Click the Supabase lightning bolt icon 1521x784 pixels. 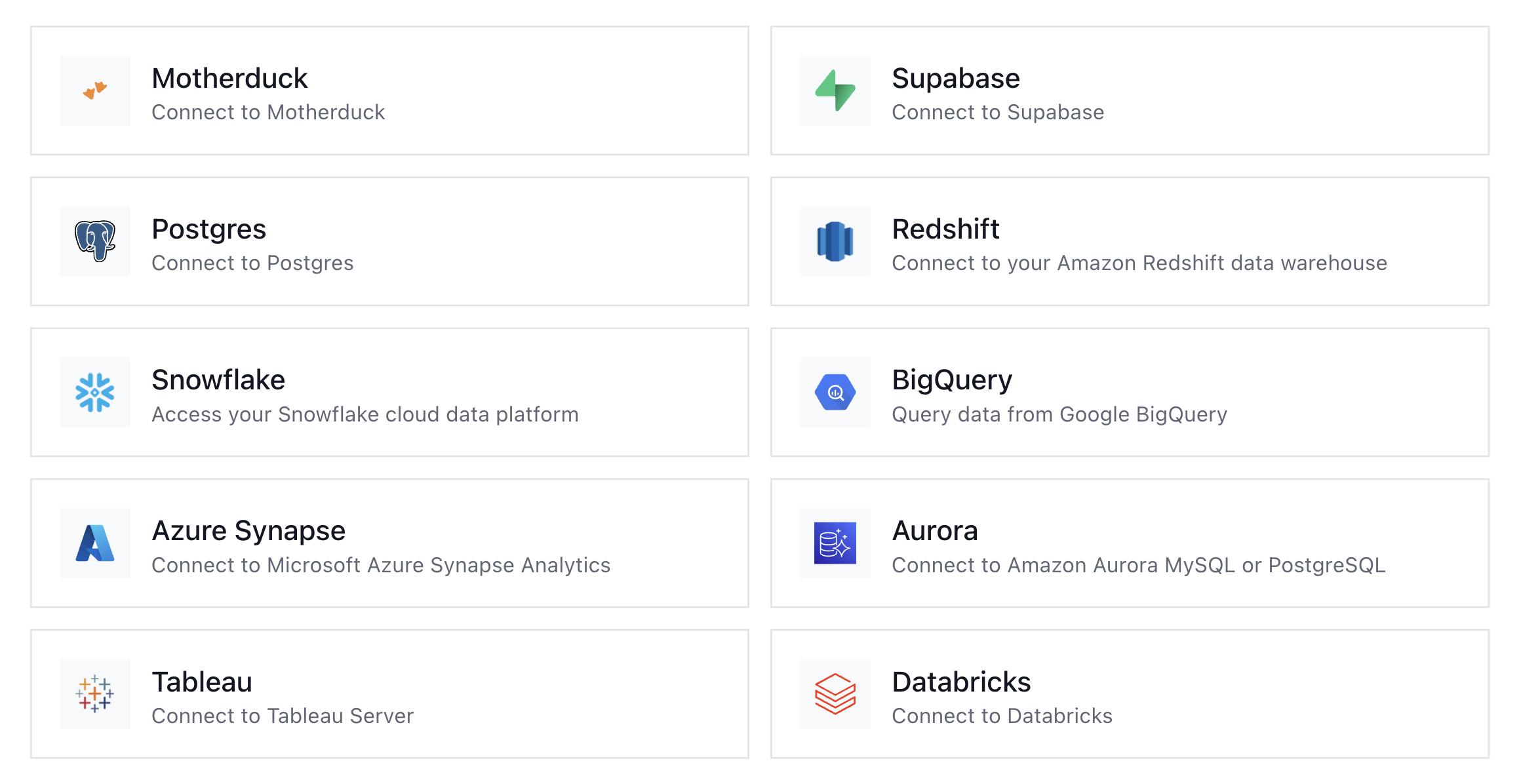pos(835,90)
